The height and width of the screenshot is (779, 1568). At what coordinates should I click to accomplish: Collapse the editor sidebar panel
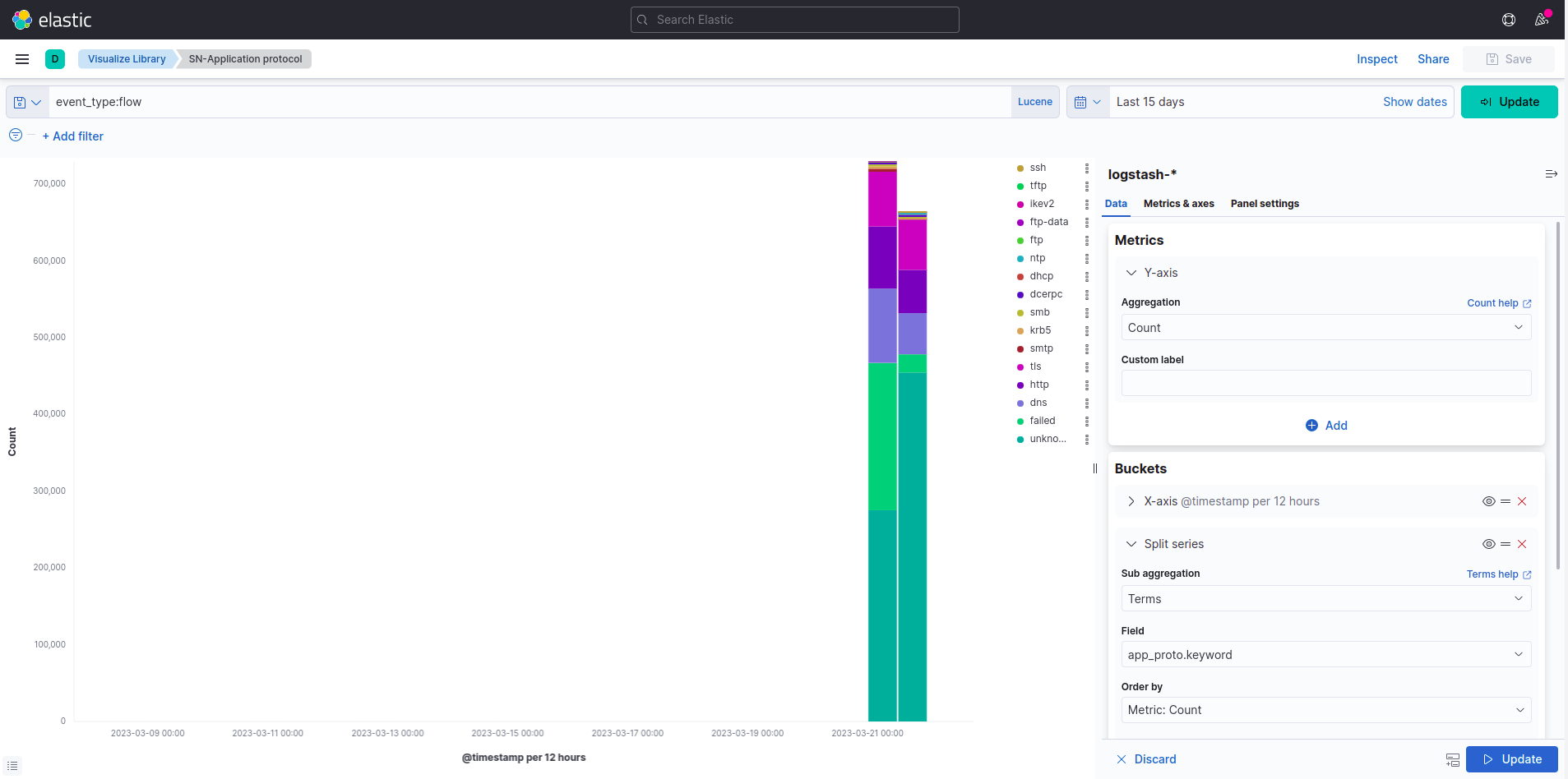pyautogui.click(x=1551, y=174)
